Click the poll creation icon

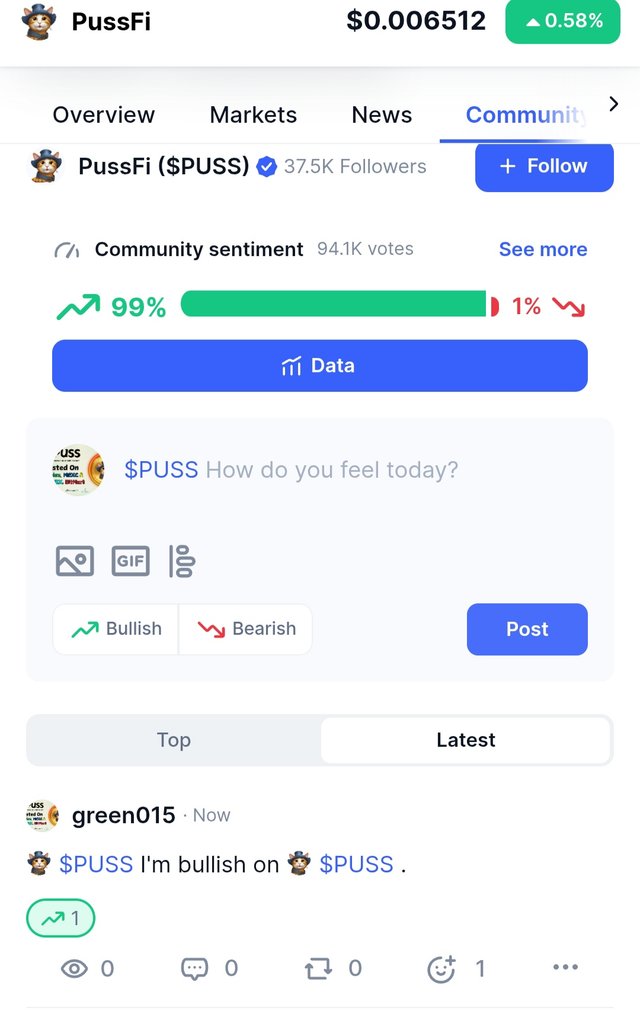pos(182,561)
